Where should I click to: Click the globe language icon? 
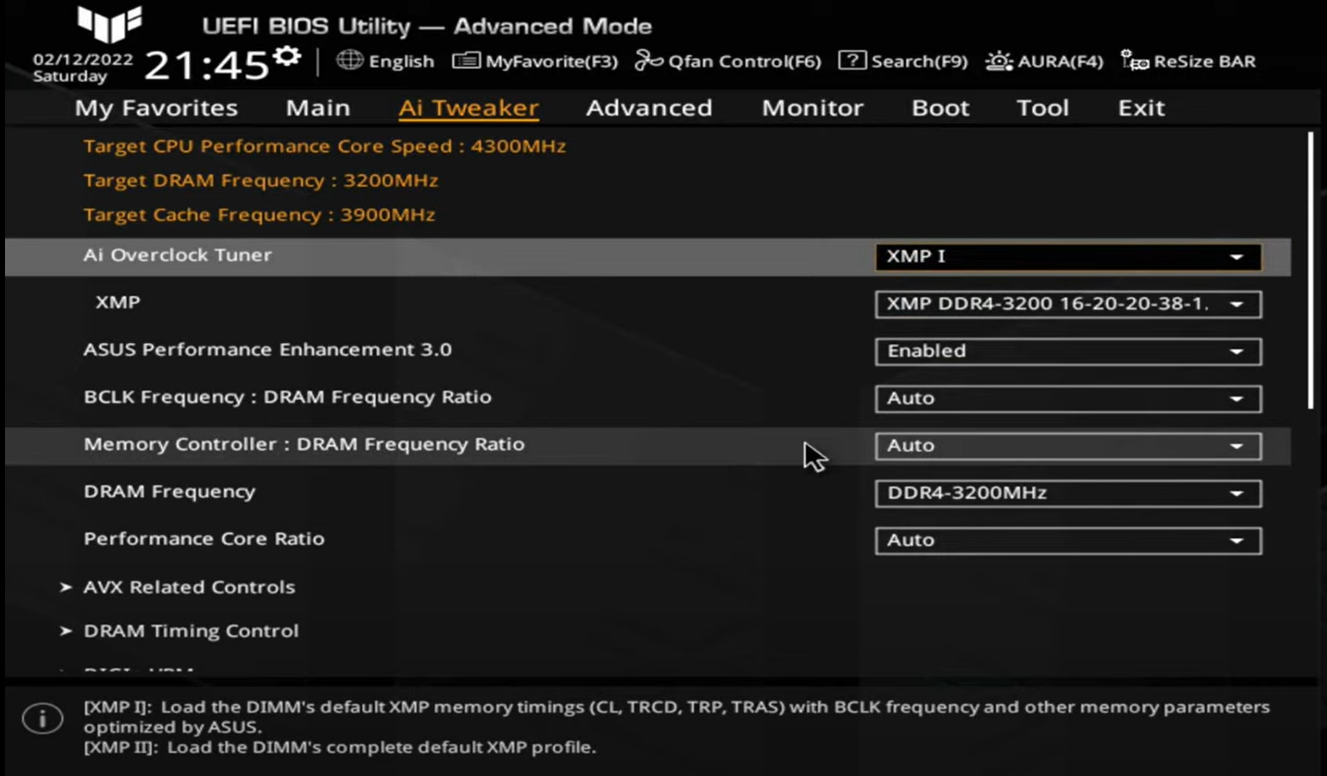click(x=349, y=60)
